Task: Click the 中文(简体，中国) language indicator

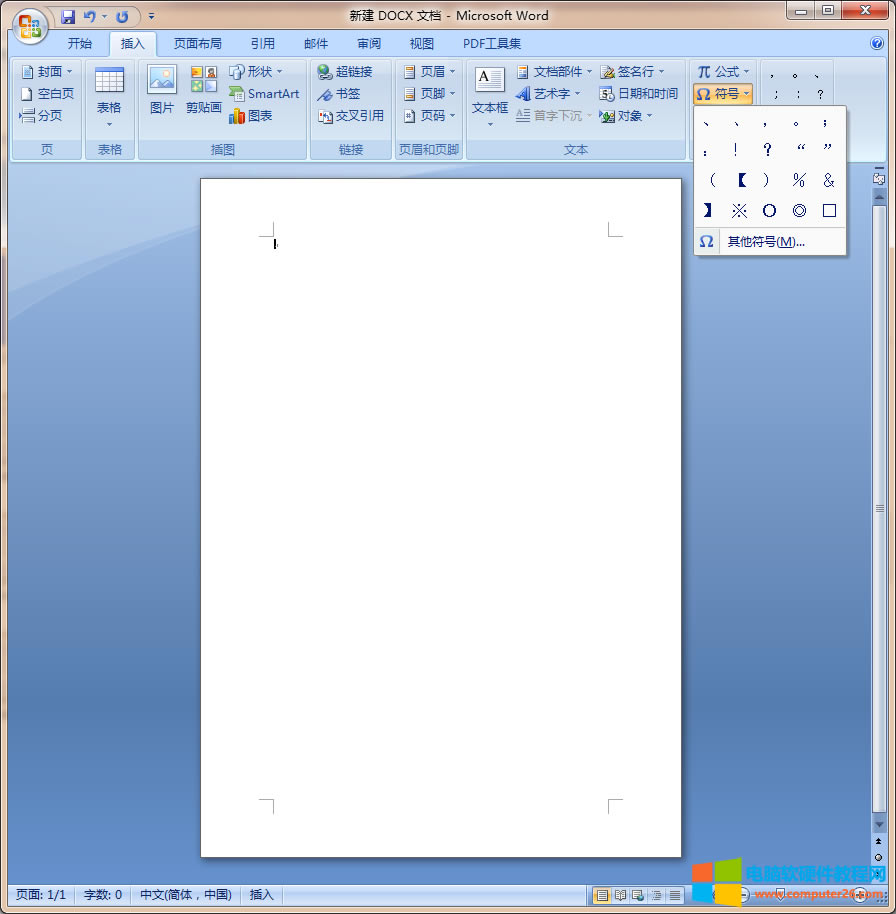Action: click(x=186, y=895)
